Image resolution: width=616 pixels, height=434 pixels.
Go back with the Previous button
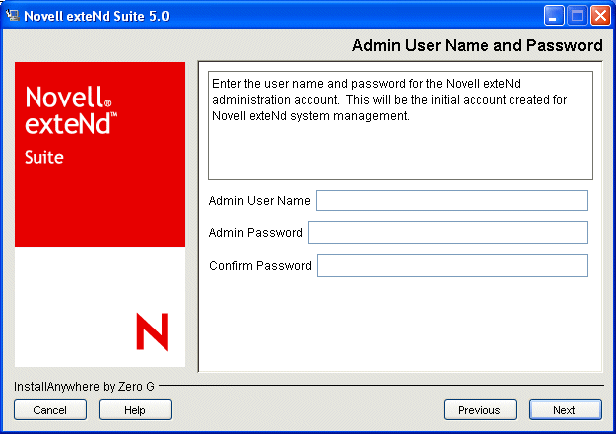[480, 410]
